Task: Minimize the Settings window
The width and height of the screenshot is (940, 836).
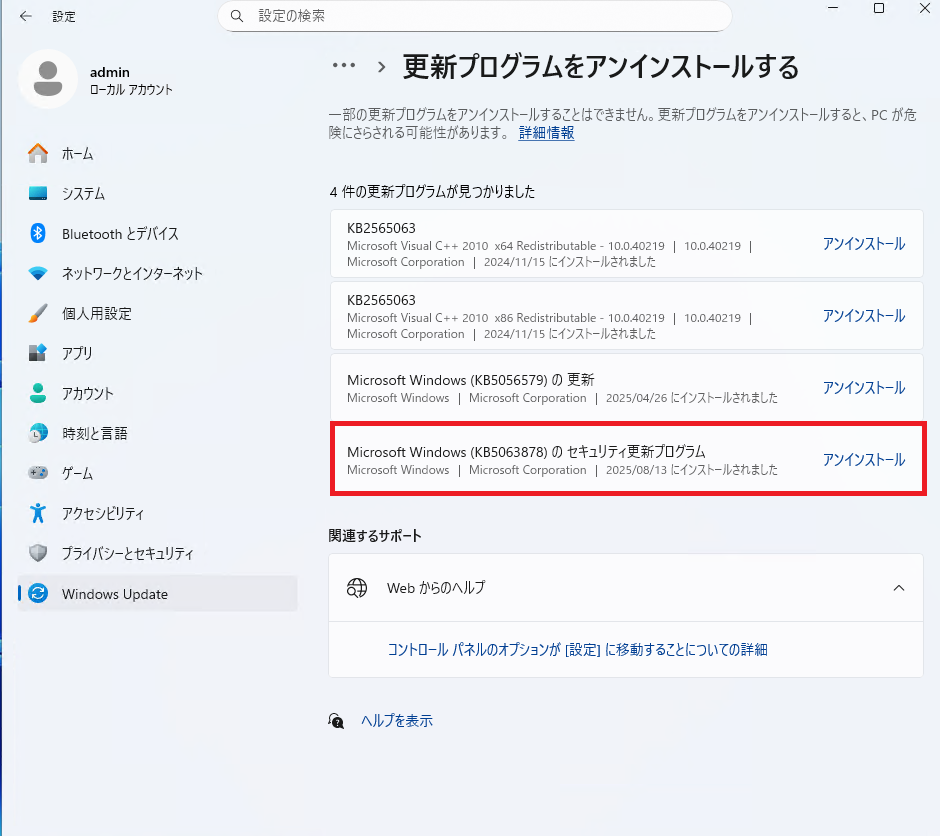Action: [833, 8]
